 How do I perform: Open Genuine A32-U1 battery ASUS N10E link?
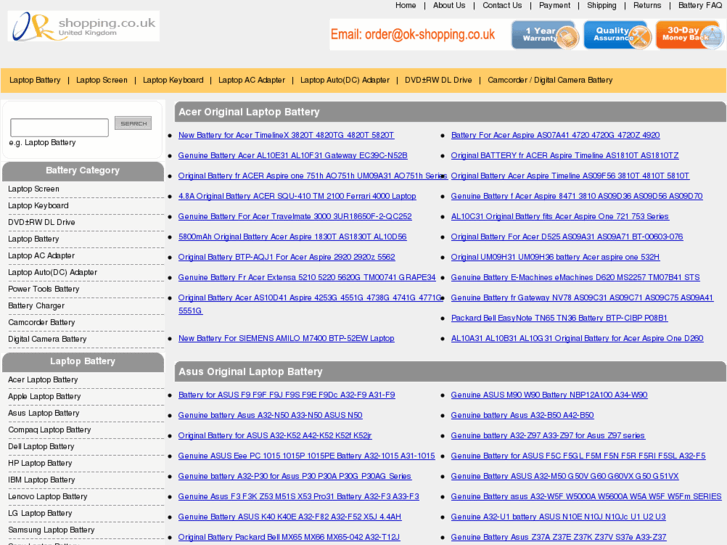tap(558, 517)
